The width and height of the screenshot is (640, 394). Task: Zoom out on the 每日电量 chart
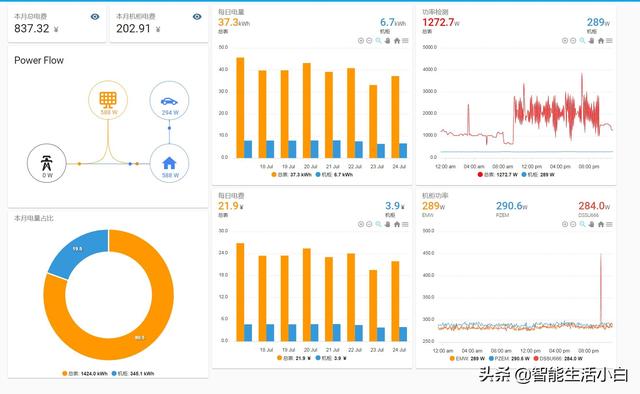tap(369, 41)
